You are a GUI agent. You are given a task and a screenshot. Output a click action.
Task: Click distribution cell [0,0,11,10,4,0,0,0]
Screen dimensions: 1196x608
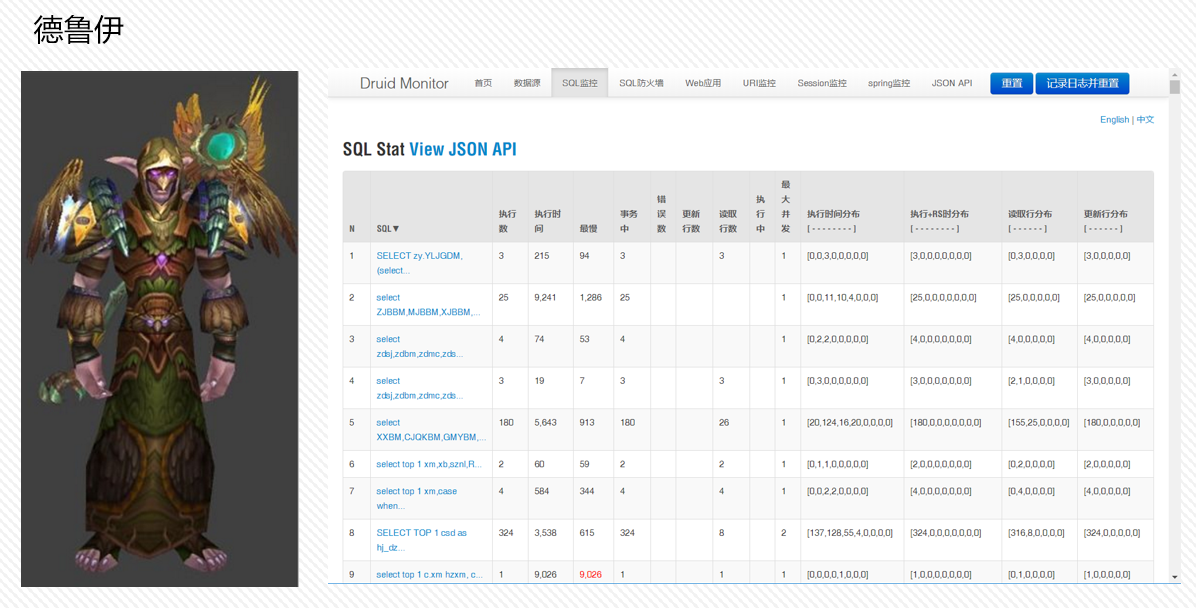[843, 298]
